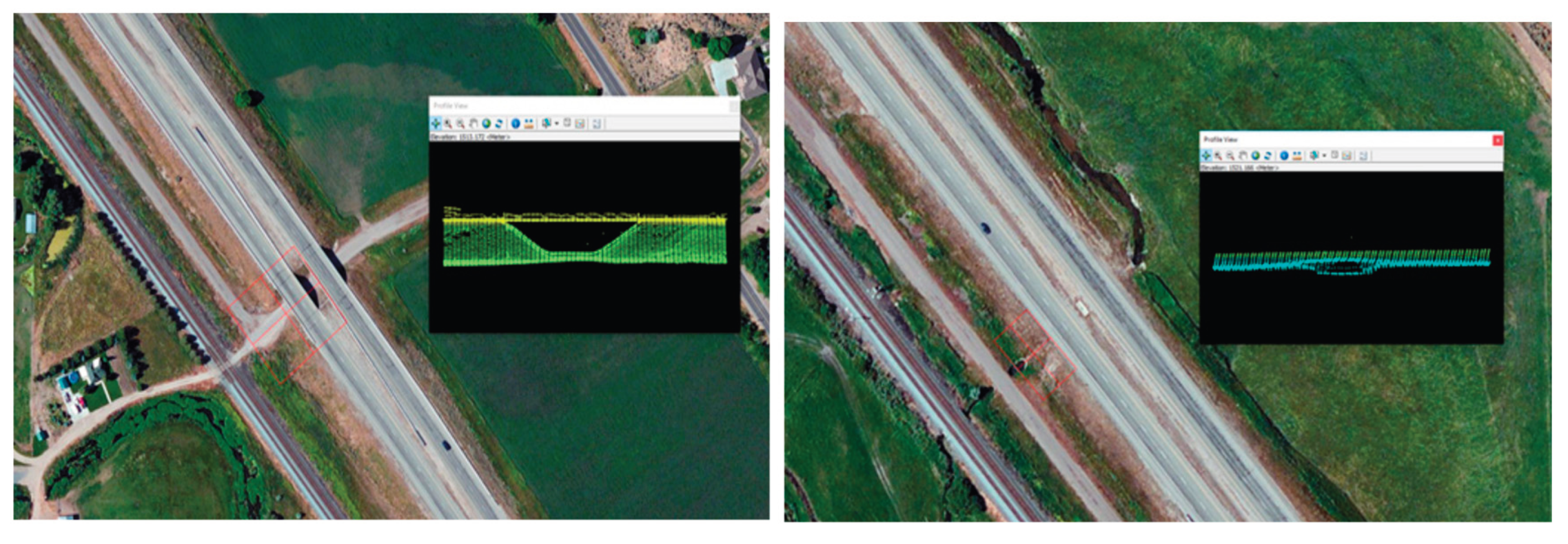Click zoom in on the yellow-green profile toolbar
Viewport: 1568px width, 544px height.
(448, 124)
